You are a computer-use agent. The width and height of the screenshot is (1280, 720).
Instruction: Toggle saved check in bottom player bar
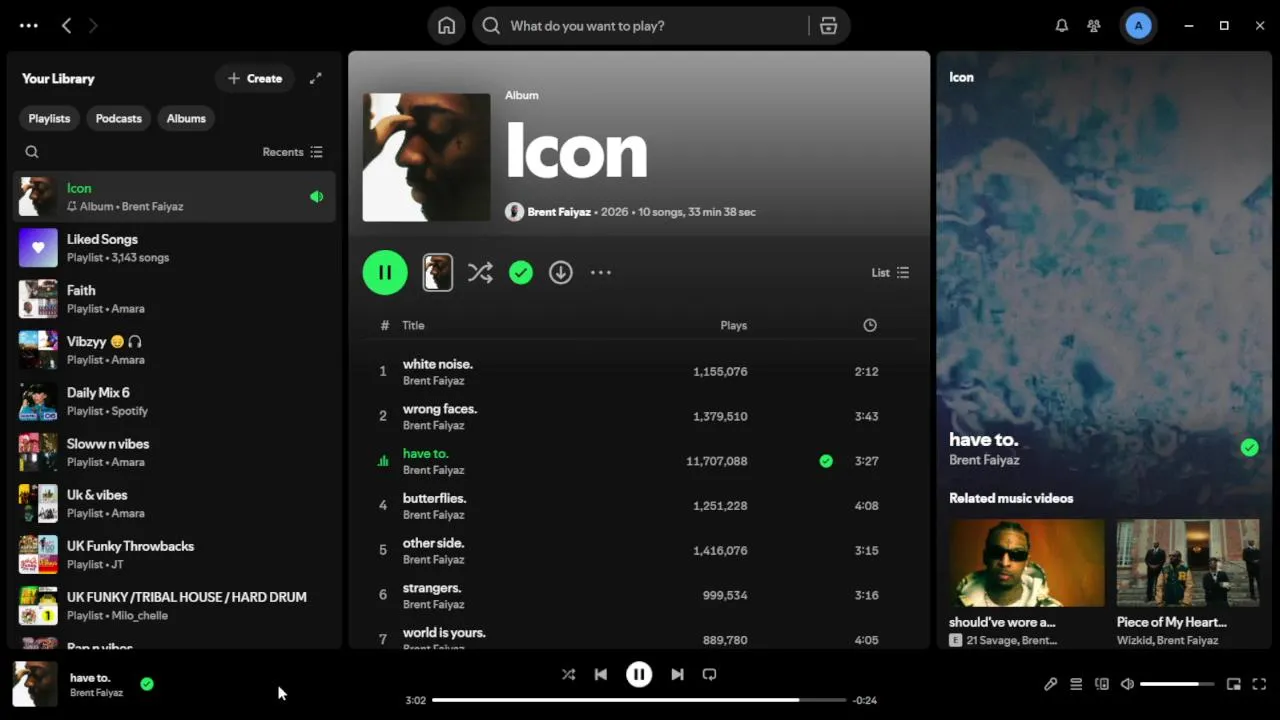(x=147, y=684)
